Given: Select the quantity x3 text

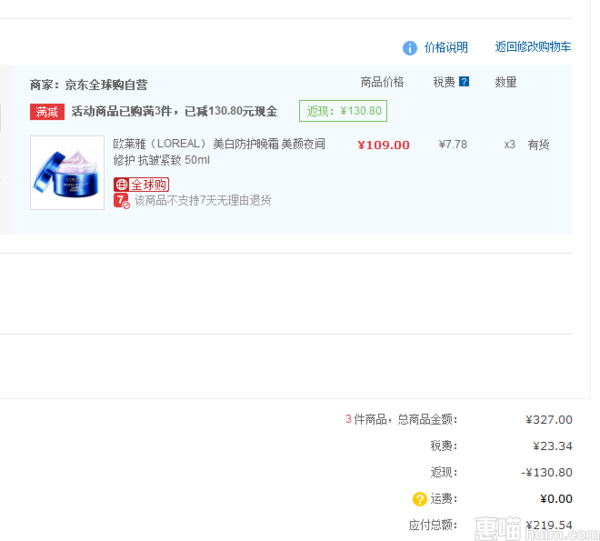Looking at the screenshot, I should coord(509,145).
